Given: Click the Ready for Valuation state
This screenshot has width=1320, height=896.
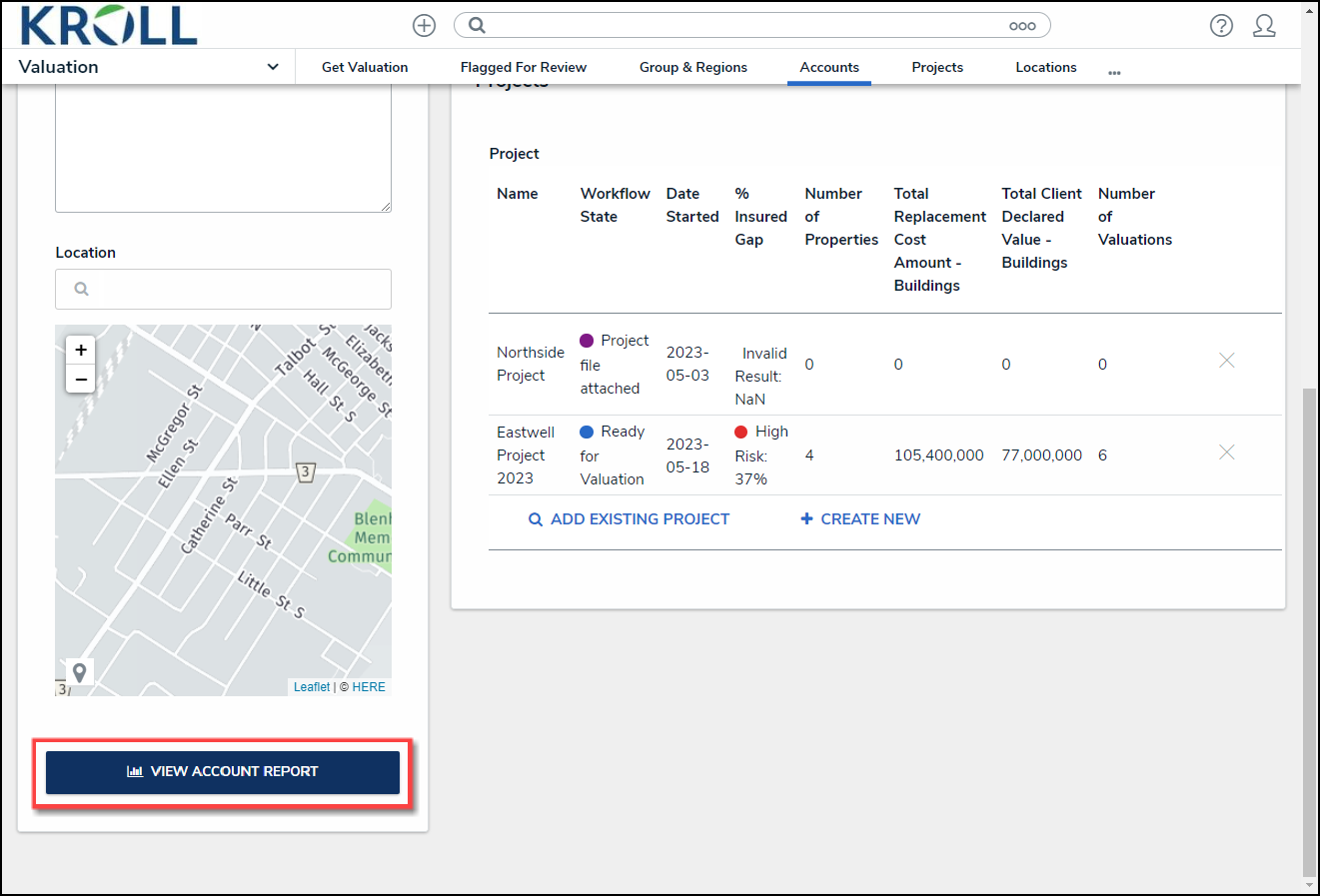Looking at the screenshot, I should tap(613, 455).
